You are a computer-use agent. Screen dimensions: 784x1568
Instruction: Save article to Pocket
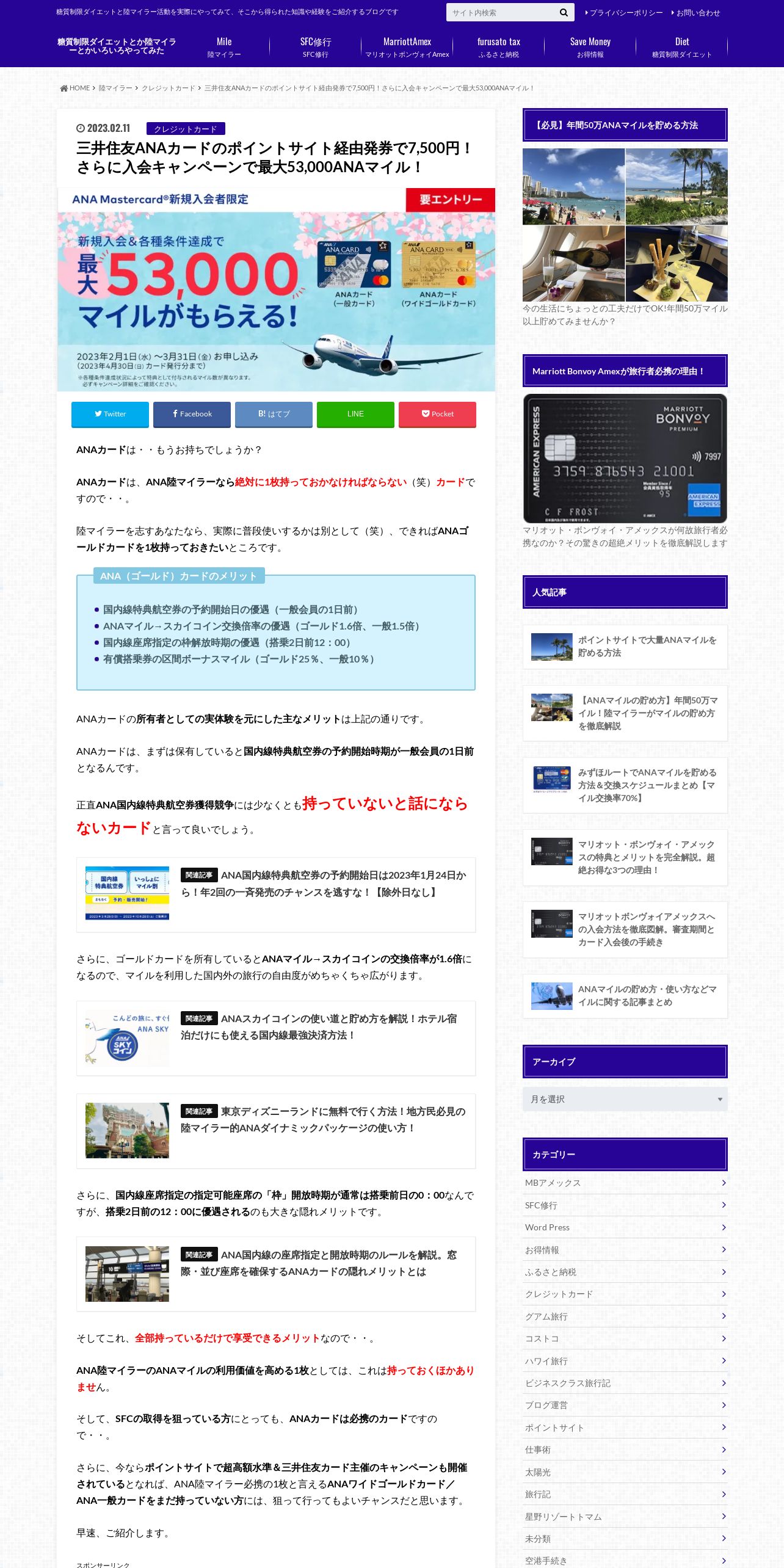437,414
